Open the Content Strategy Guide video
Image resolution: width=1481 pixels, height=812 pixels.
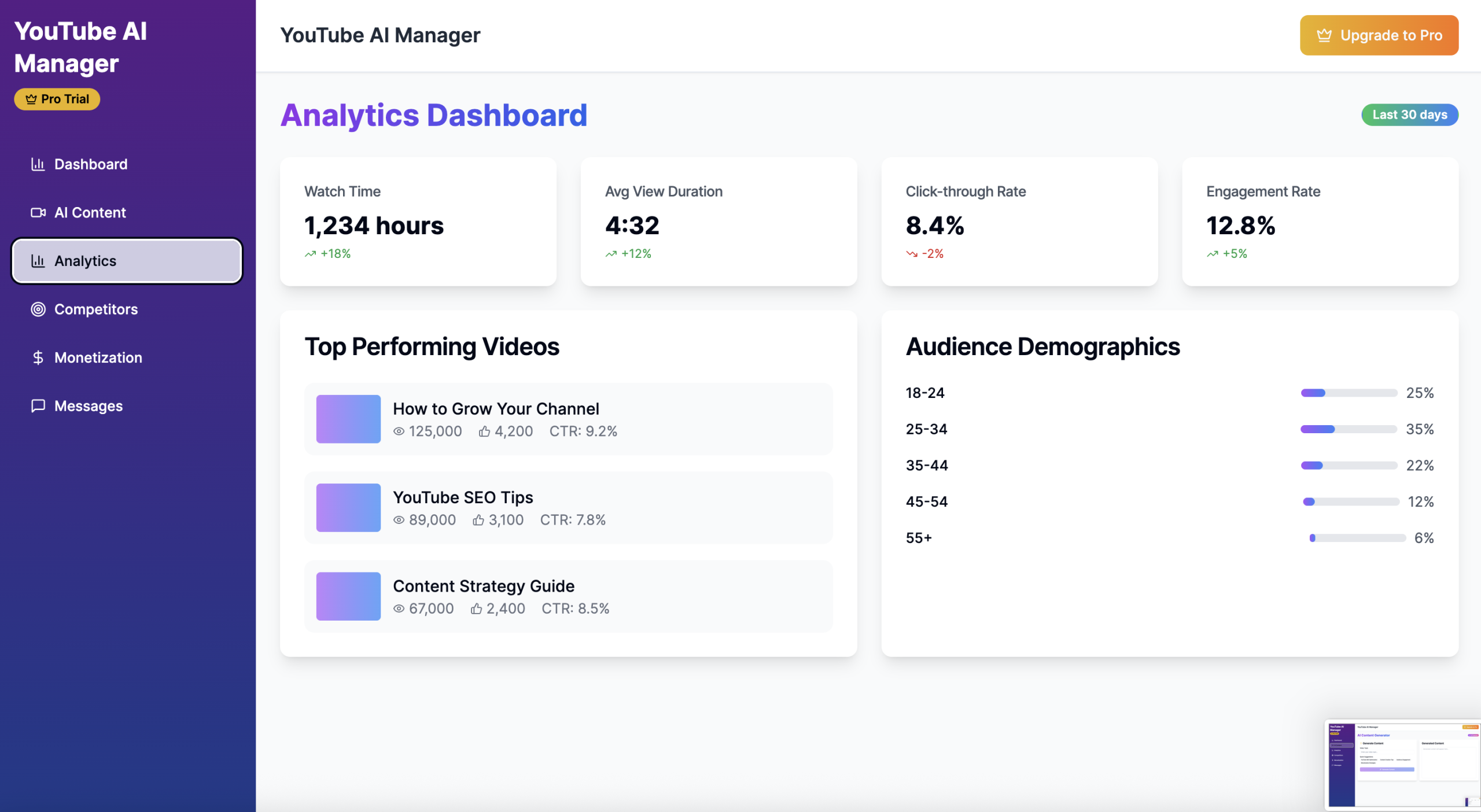568,596
